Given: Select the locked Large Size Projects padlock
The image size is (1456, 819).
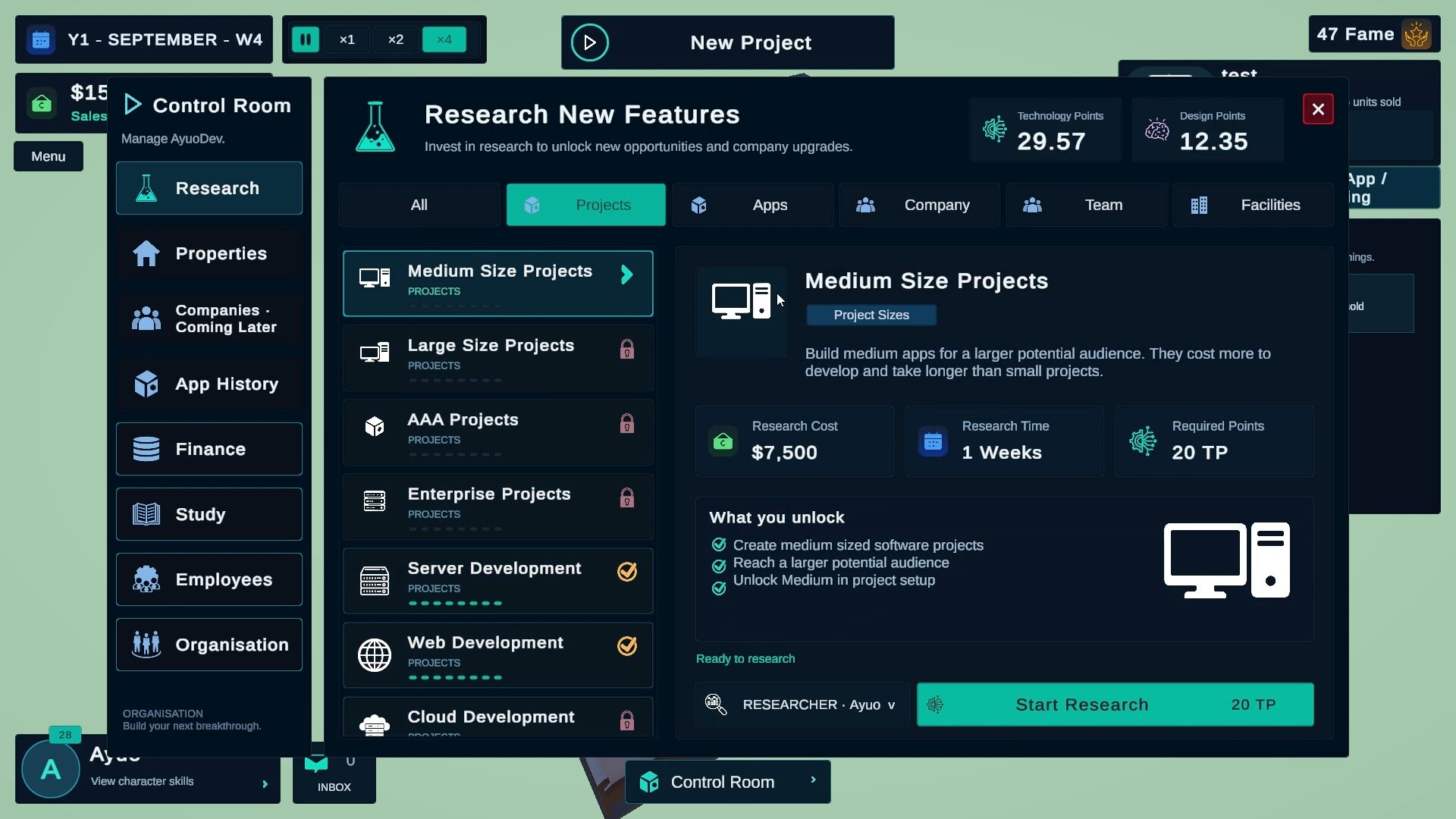Looking at the screenshot, I should [x=626, y=350].
